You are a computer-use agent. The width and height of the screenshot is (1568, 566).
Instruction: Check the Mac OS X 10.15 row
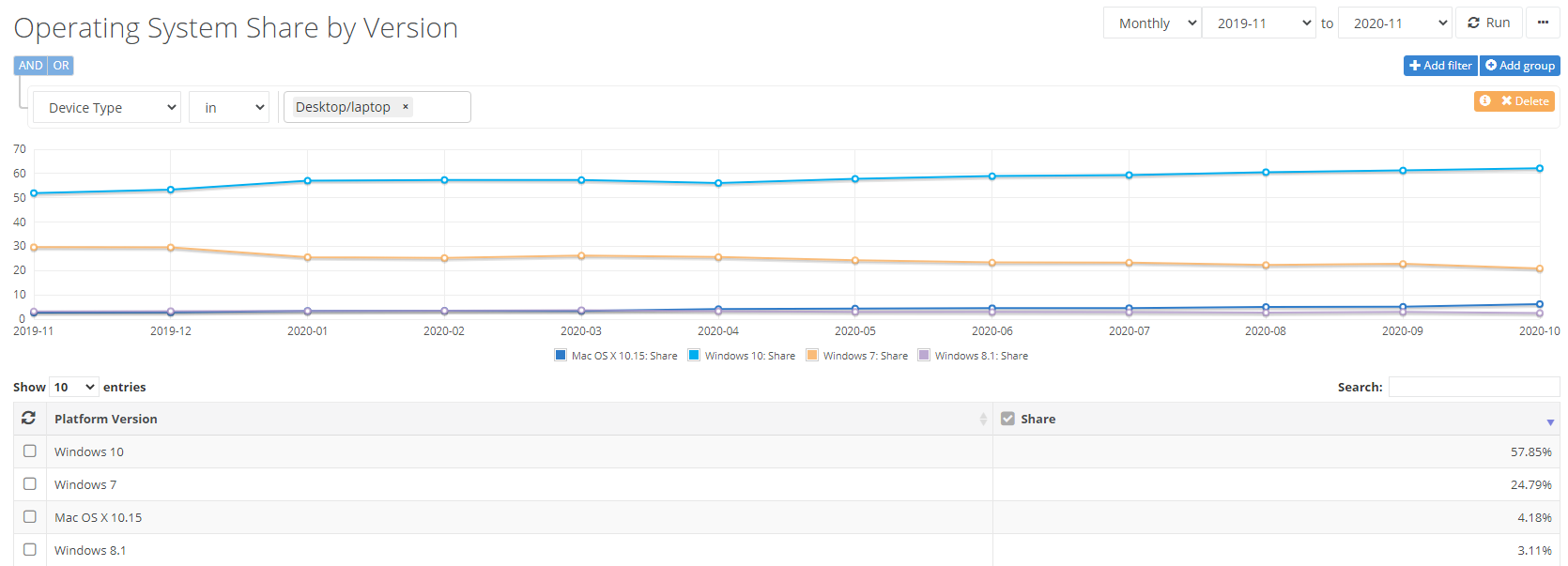30,517
